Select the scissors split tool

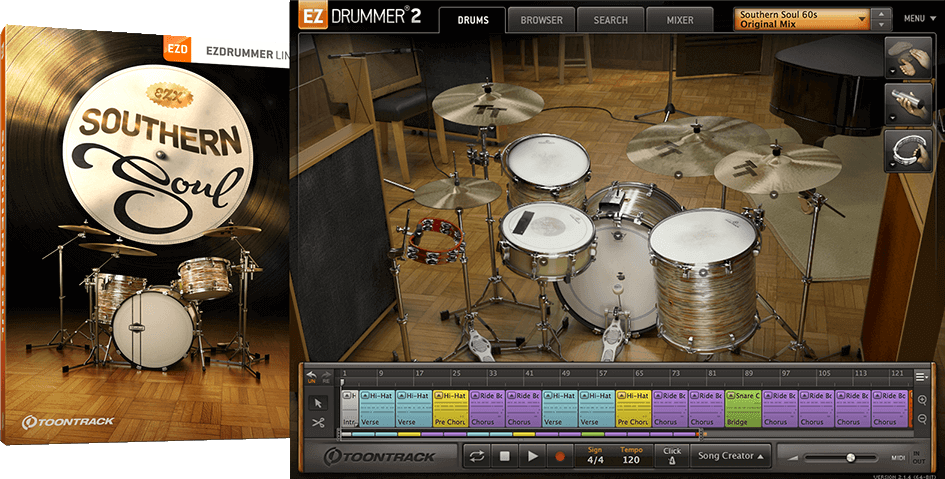click(x=319, y=423)
